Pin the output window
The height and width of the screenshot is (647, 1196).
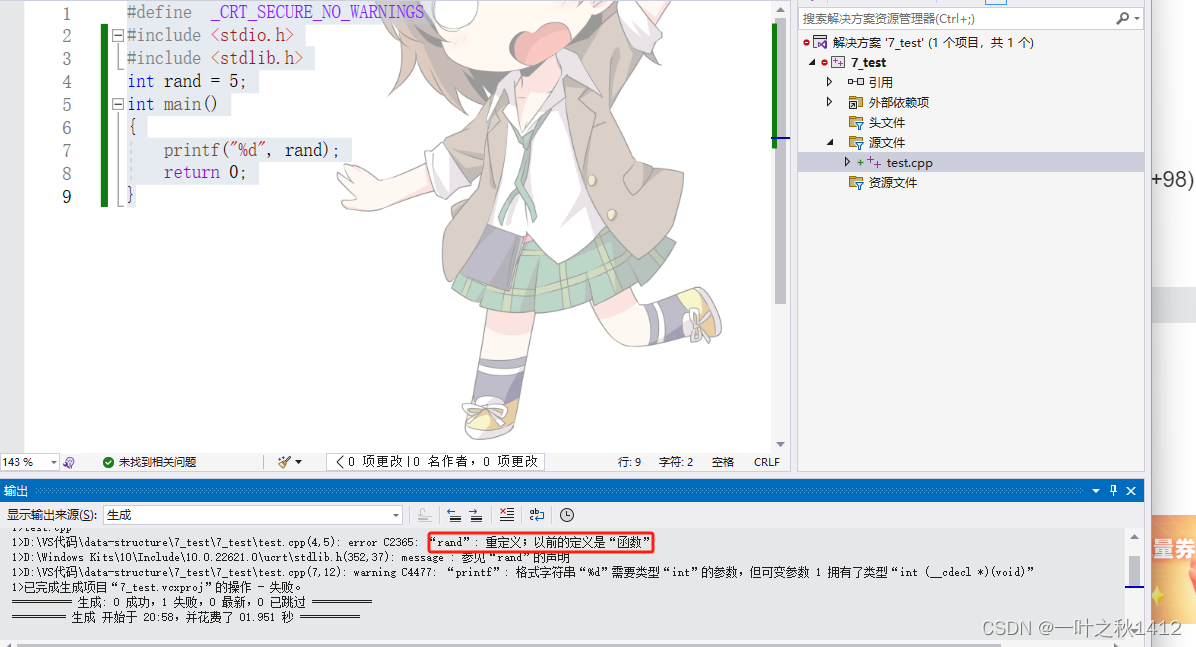click(x=1112, y=490)
